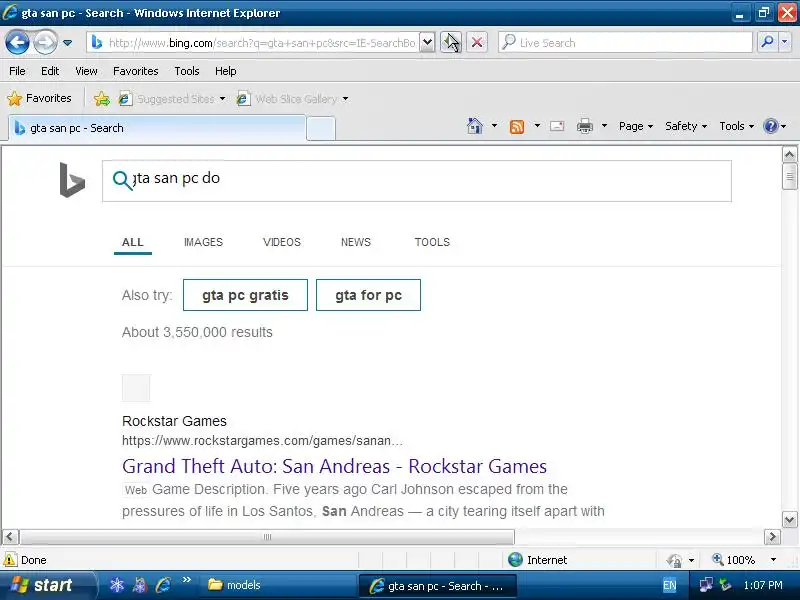This screenshot has height=600, width=800.
Task: Click the Print icon
Action: point(585,126)
